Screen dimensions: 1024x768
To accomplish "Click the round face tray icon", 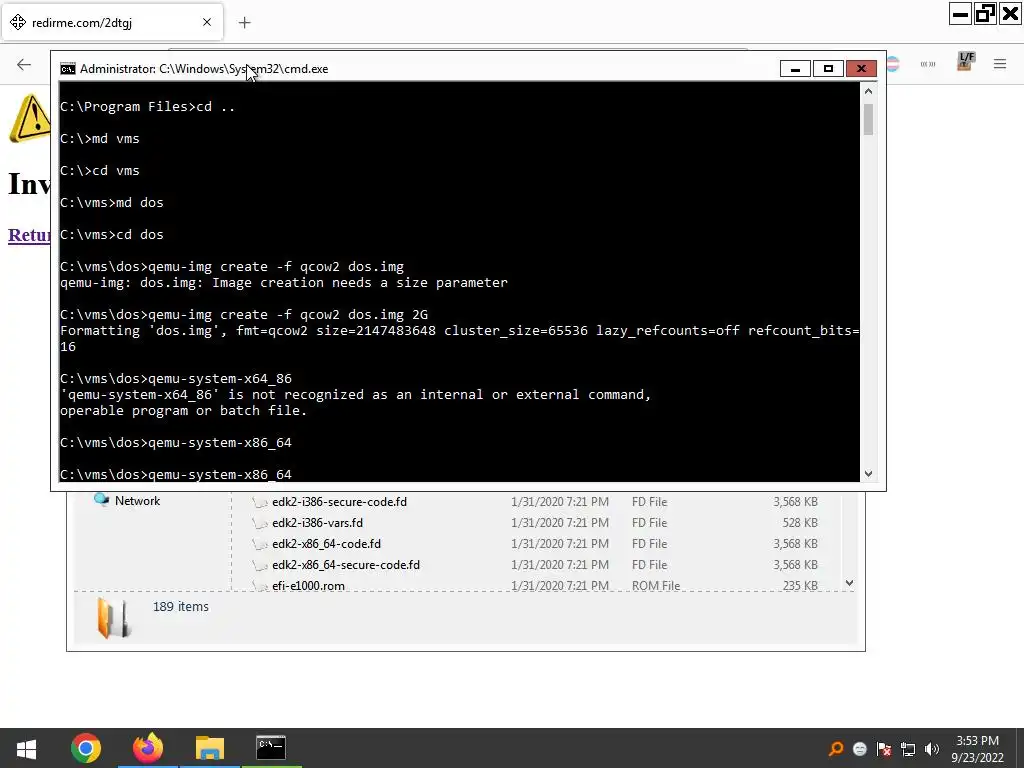I will click(x=859, y=749).
